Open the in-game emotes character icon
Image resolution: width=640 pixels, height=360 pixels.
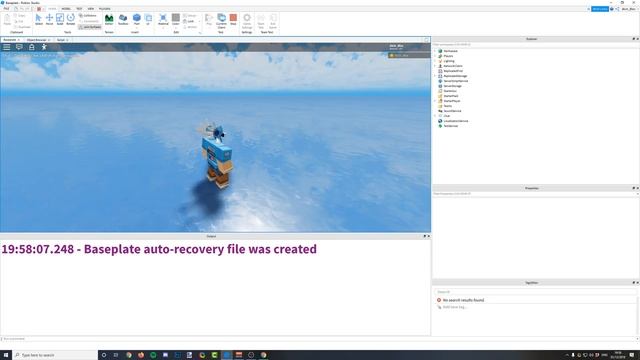click(x=44, y=47)
